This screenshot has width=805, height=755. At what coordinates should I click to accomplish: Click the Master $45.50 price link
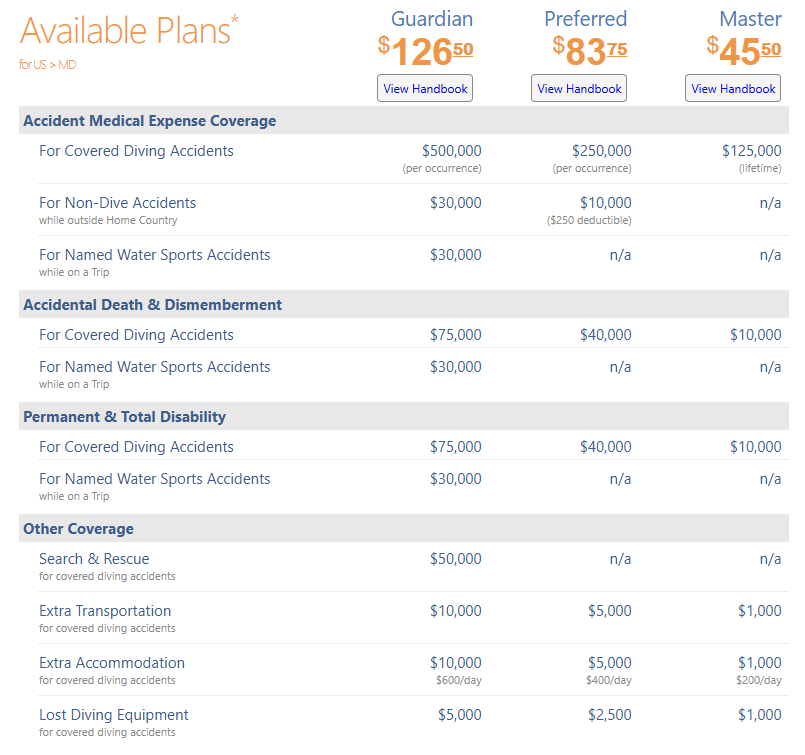(743, 51)
